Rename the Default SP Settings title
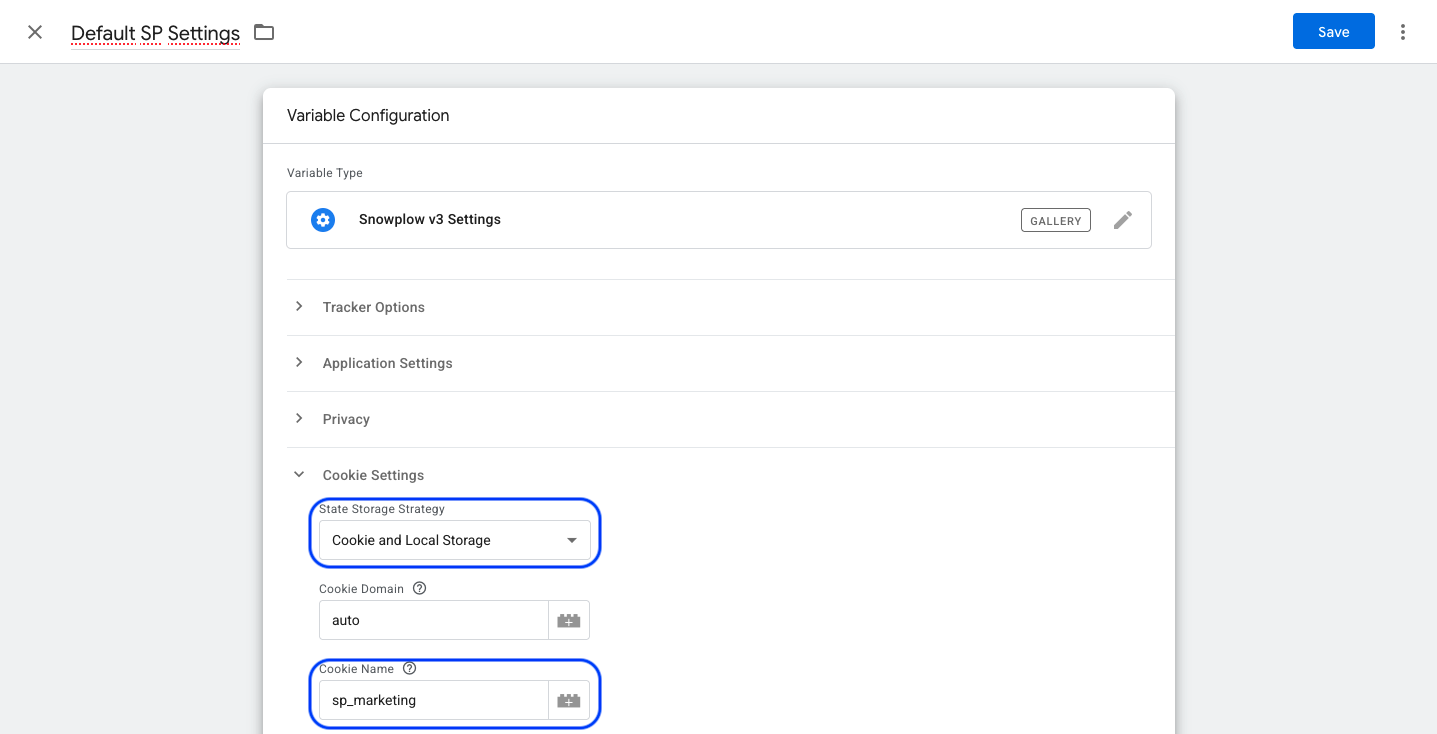The width and height of the screenshot is (1437, 734). (155, 33)
